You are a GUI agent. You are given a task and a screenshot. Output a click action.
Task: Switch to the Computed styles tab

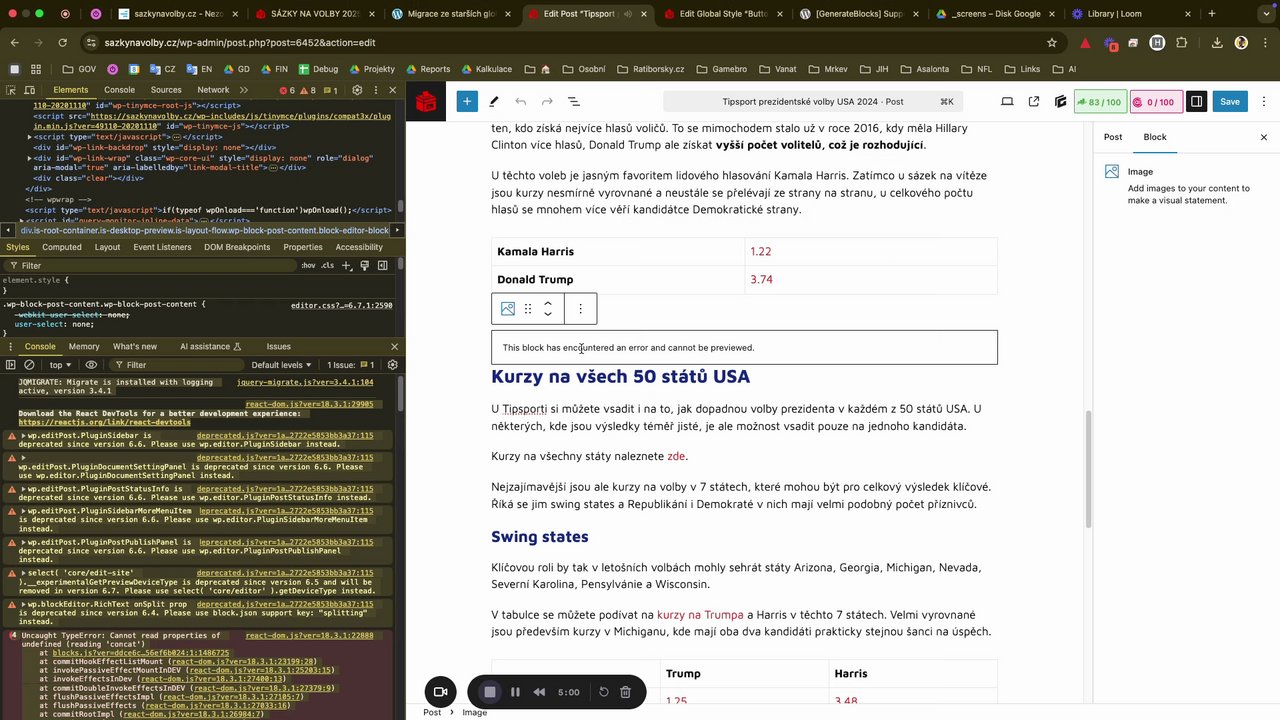click(x=62, y=247)
